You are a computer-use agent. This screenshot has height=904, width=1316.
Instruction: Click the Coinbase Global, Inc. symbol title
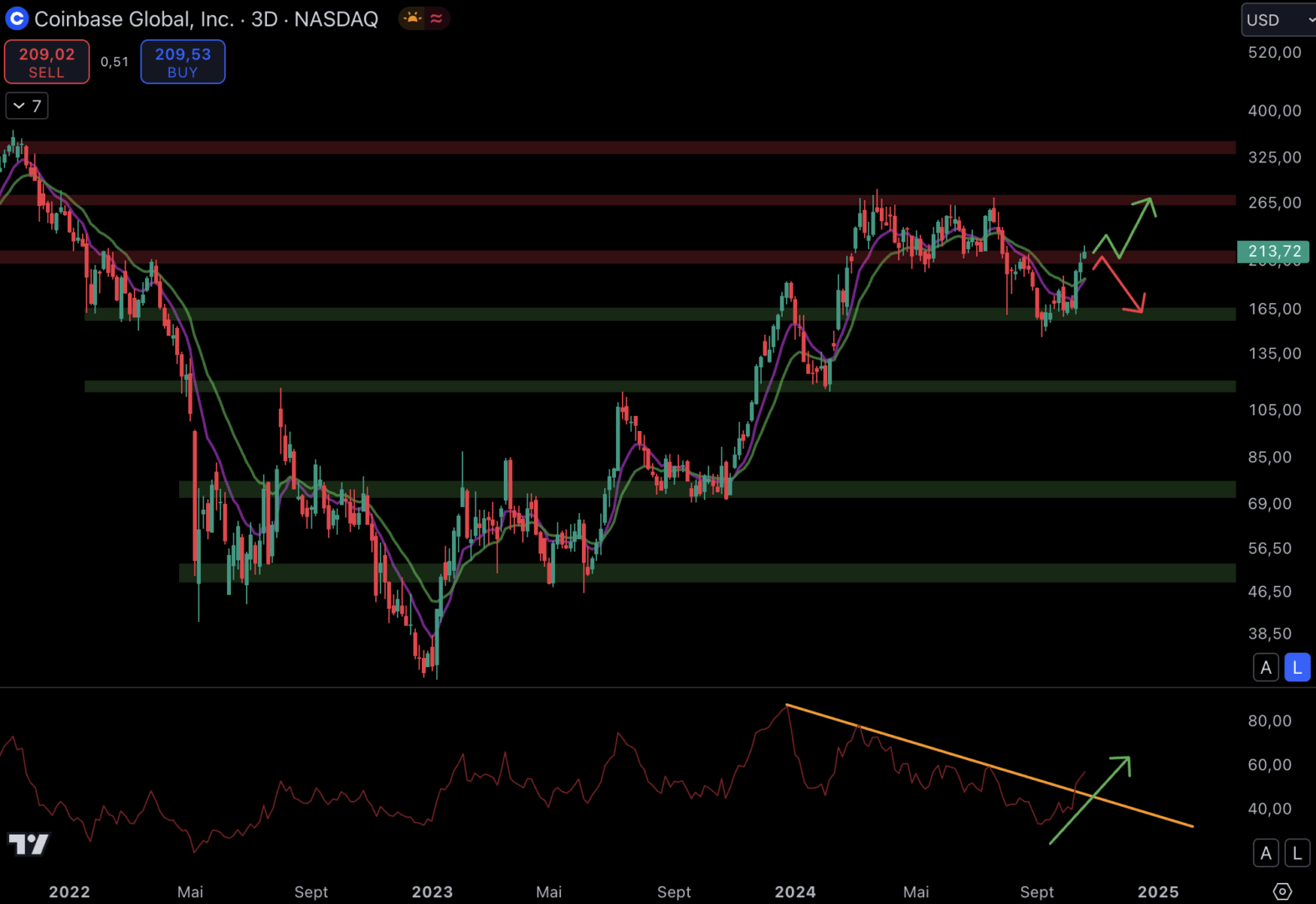point(133,18)
